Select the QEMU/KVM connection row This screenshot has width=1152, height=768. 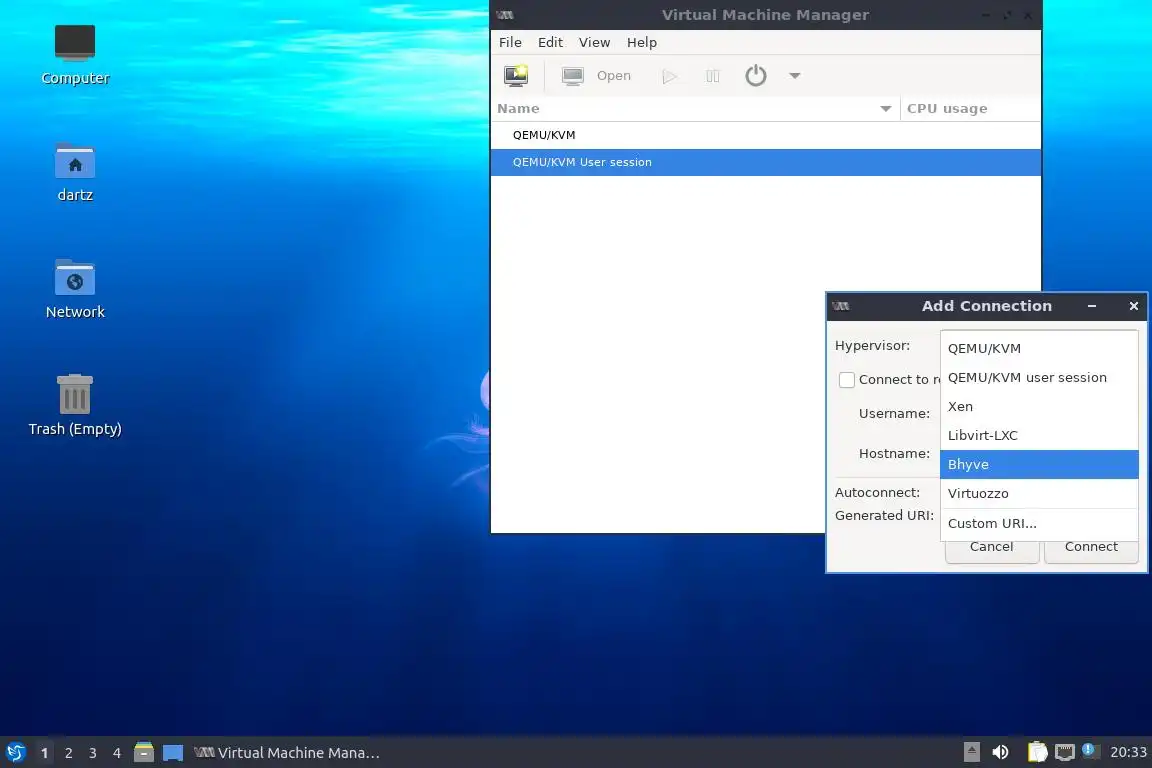(x=766, y=135)
